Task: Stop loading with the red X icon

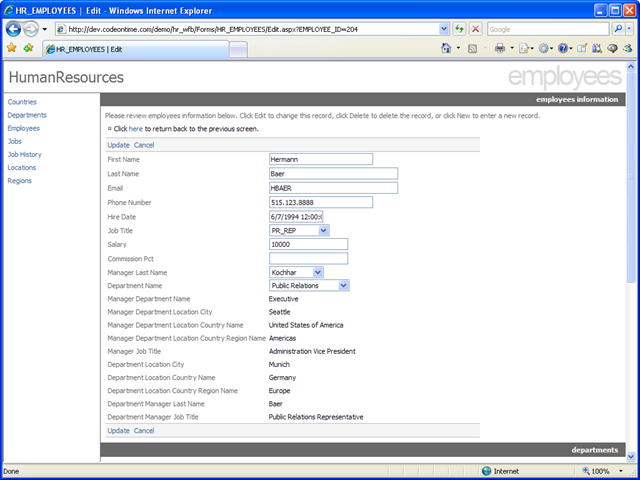Action: [x=476, y=29]
